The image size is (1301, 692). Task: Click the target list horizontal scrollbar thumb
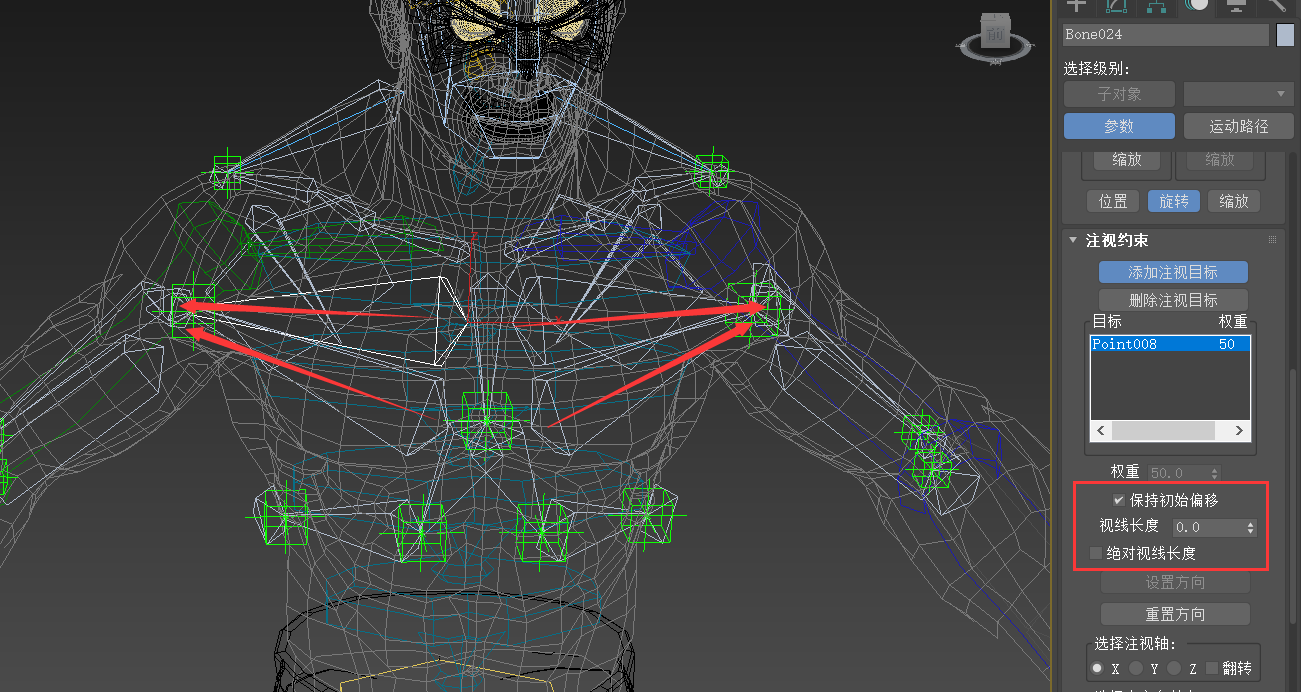pyautogui.click(x=1163, y=430)
